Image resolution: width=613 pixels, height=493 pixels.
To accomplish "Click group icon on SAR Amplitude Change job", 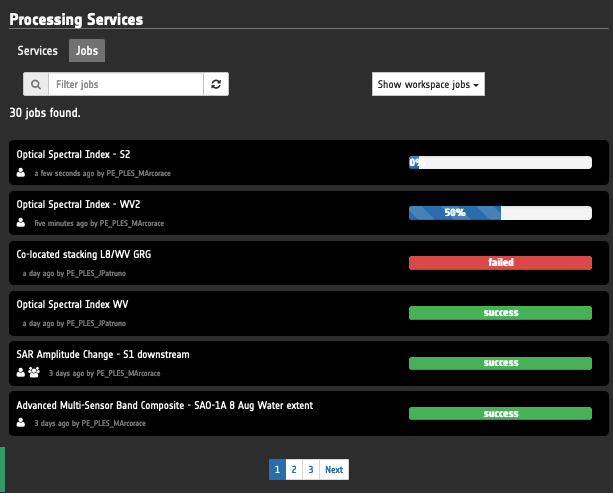I will pyautogui.click(x=35, y=373).
